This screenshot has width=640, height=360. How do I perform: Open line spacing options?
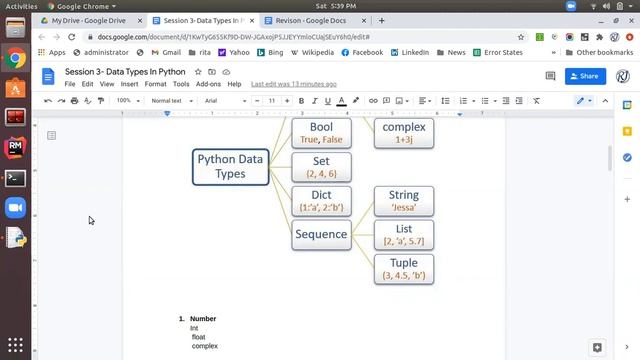pos(445,101)
